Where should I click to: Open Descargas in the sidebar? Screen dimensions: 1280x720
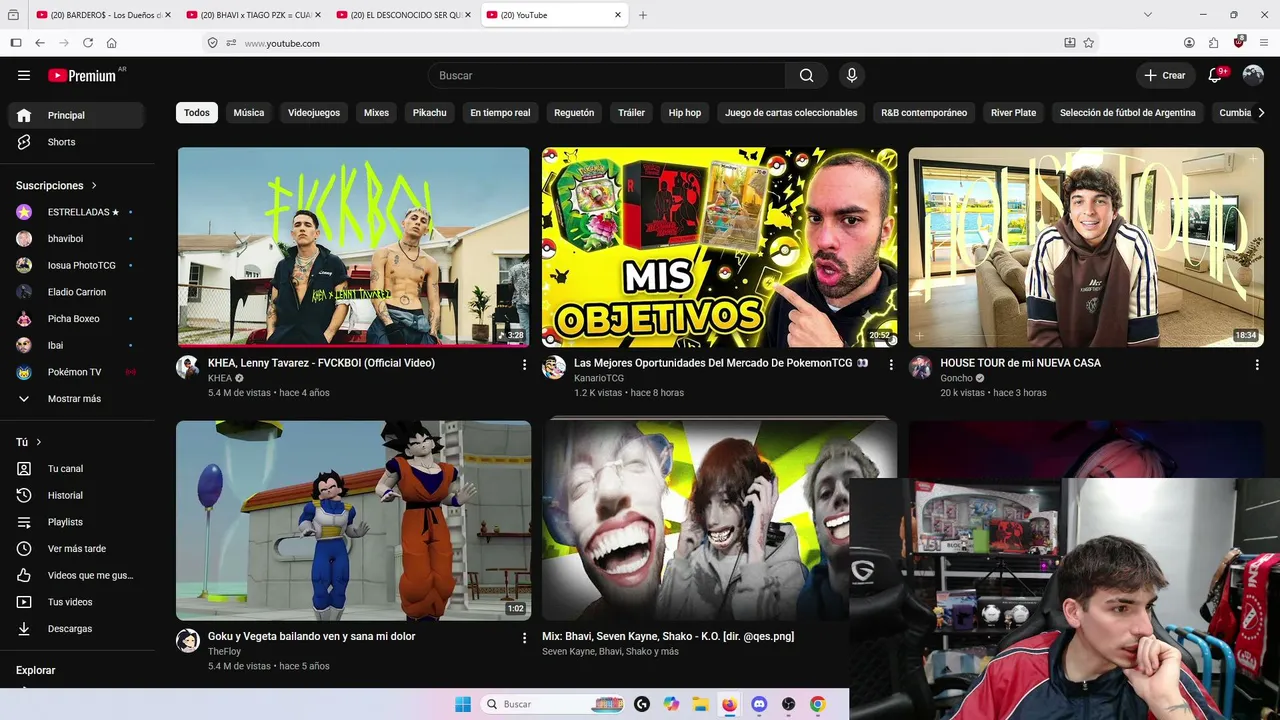tap(76, 629)
